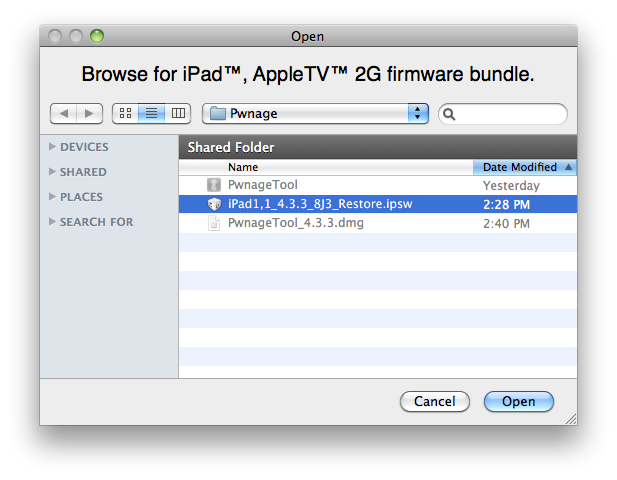Expand the DEVICES sidebar section

(53, 147)
